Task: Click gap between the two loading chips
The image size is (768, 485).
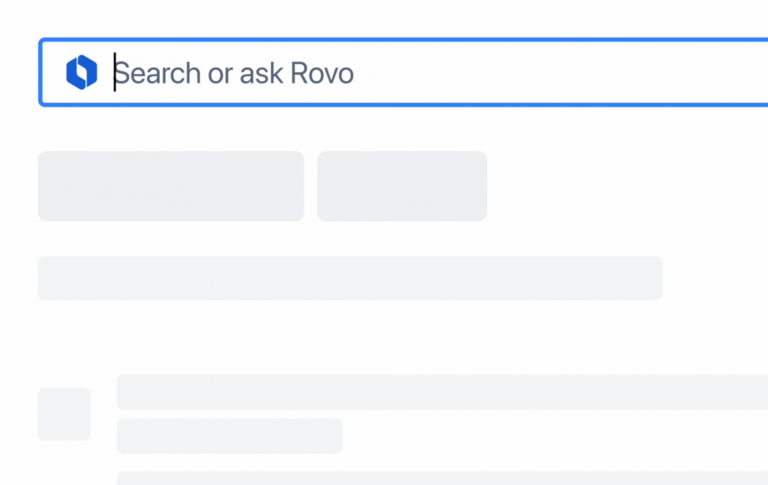Action: [x=311, y=186]
